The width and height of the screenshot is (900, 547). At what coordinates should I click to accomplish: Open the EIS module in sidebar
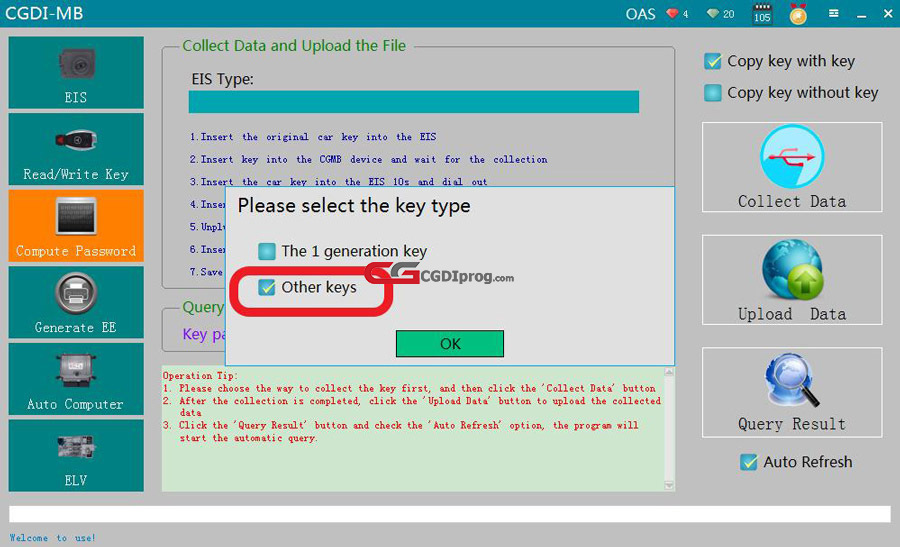(x=76, y=73)
